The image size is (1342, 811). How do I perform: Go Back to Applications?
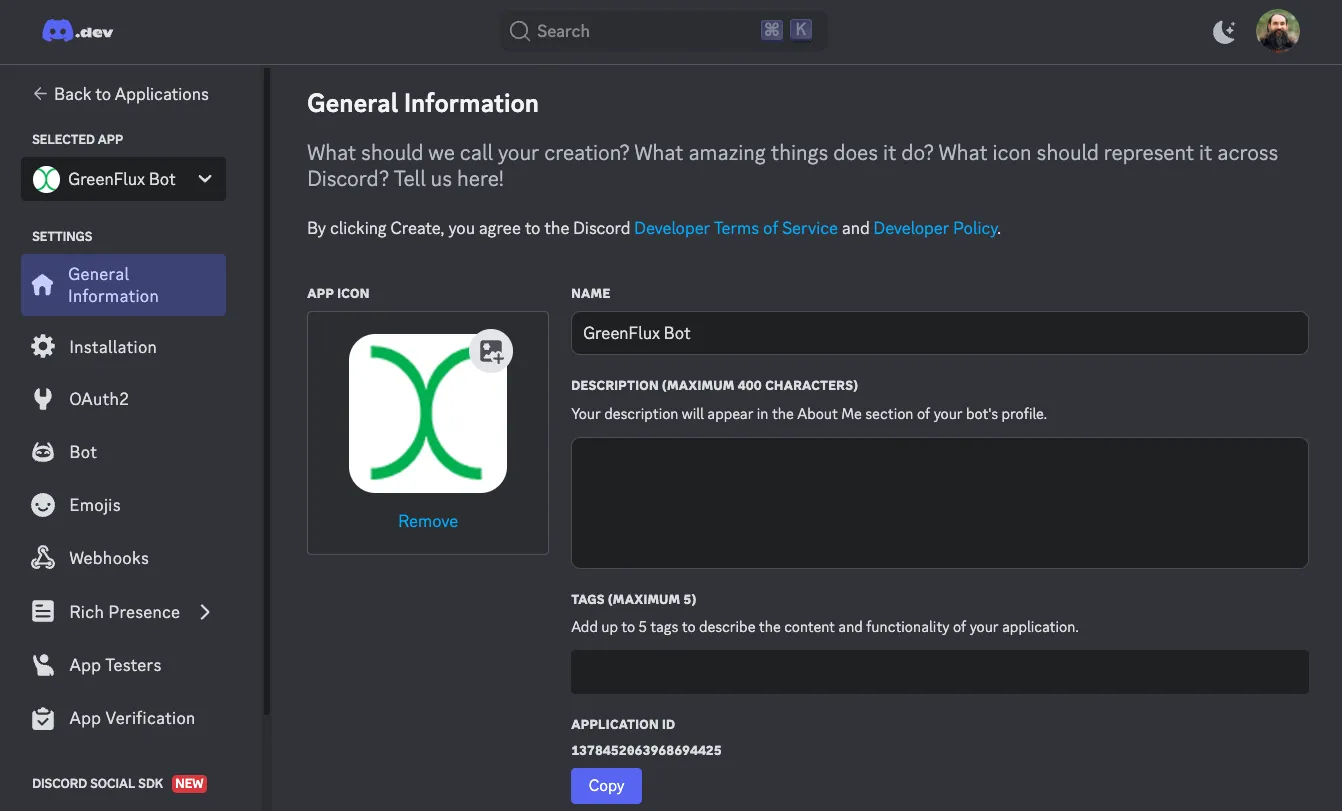[x=120, y=94]
